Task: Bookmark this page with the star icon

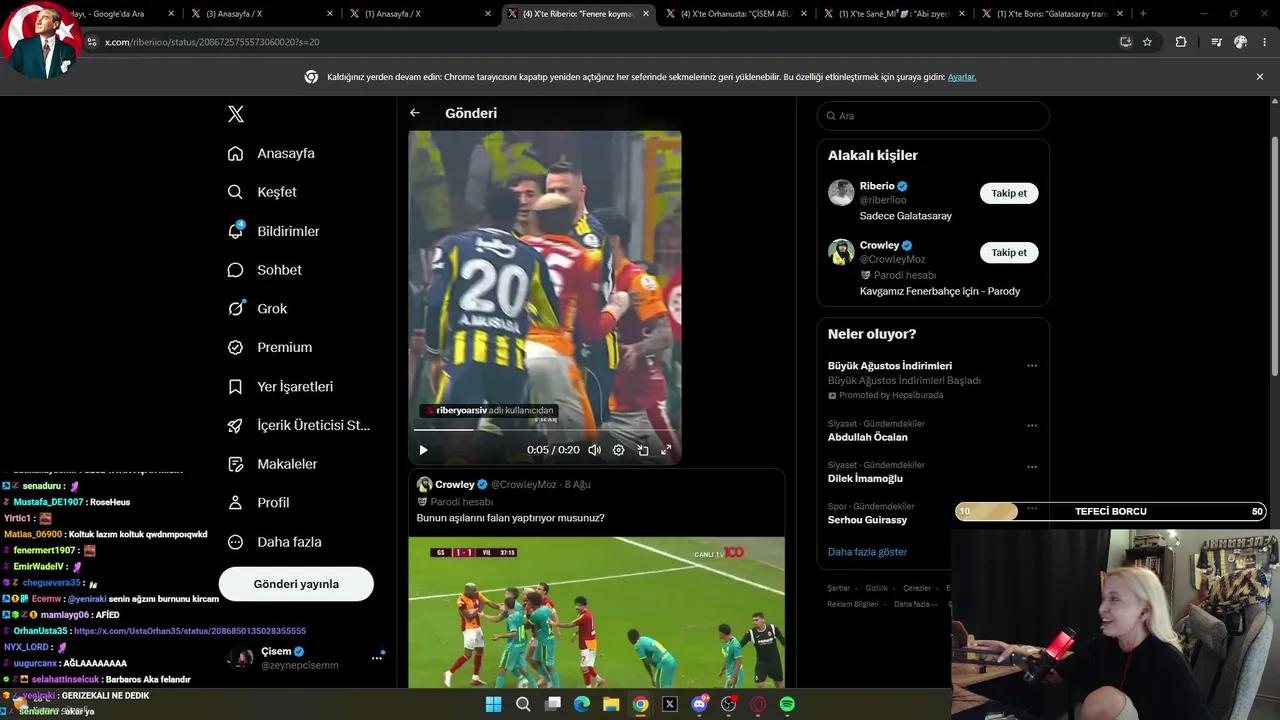Action: 1147,42
